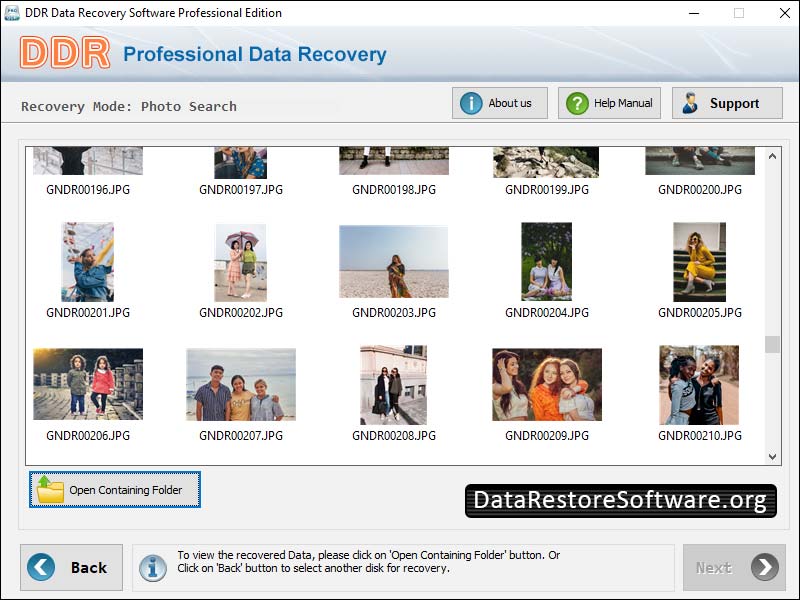The image size is (800, 600).
Task: Go Back to select another disk
Action: 71,567
